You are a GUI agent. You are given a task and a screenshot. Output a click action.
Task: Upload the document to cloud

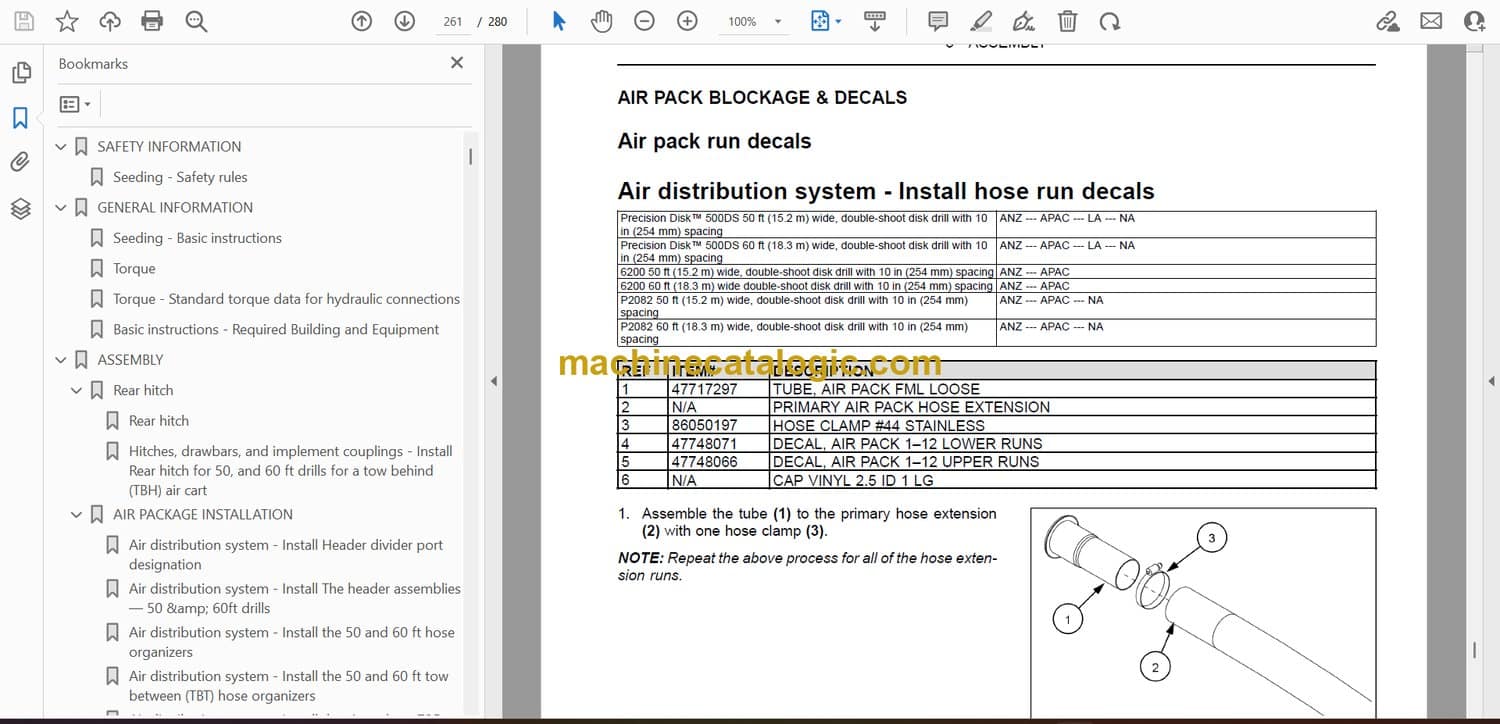(110, 21)
